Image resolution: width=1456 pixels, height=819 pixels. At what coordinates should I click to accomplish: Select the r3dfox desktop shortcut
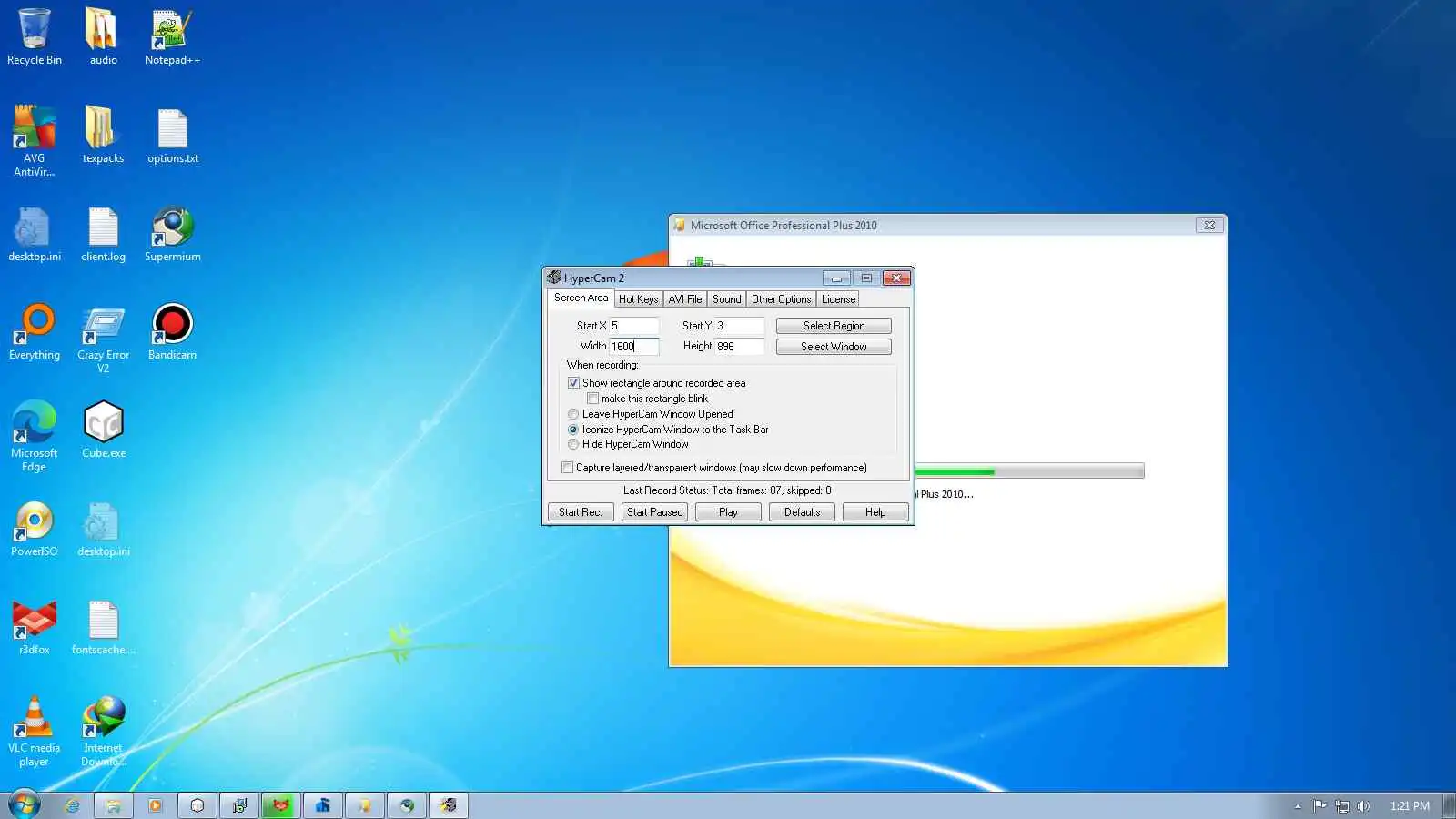coord(35,626)
